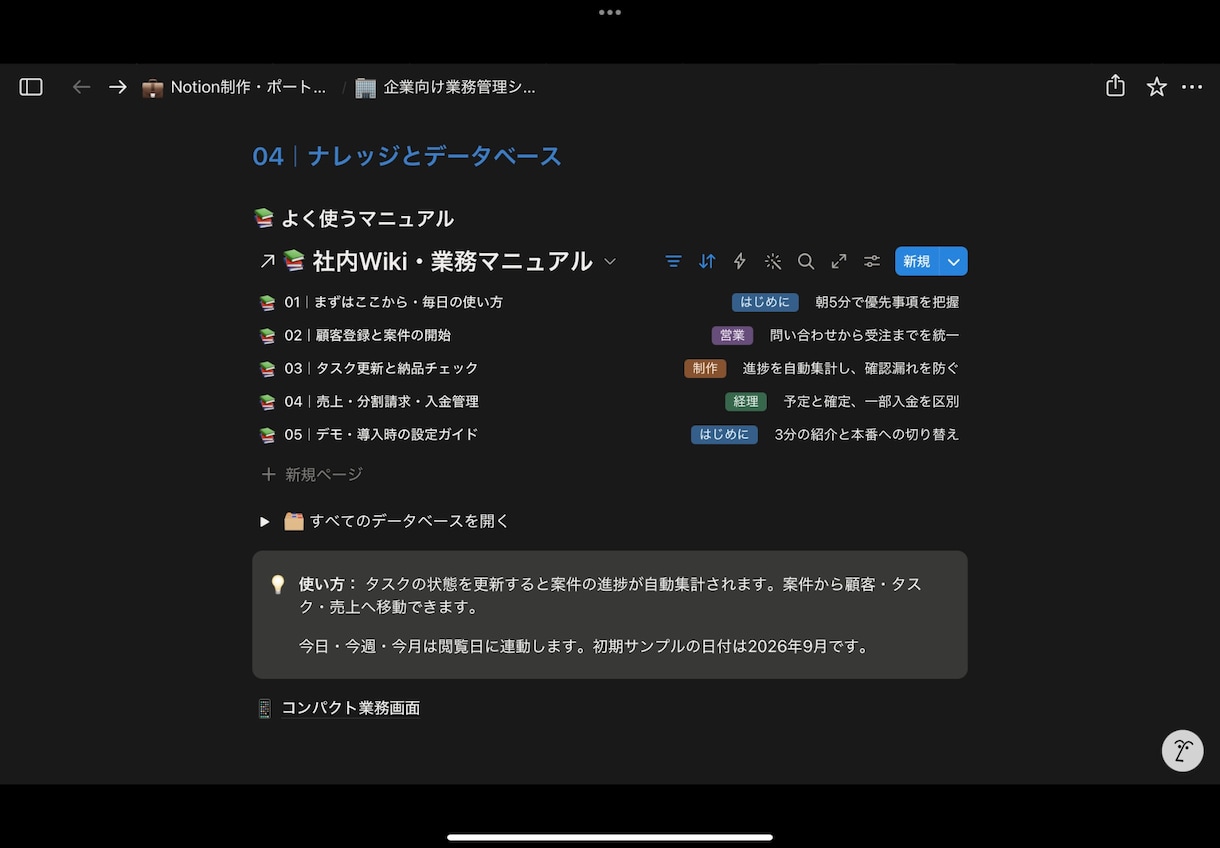Tap the share icon
This screenshot has height=848, width=1220.
[x=1116, y=87]
